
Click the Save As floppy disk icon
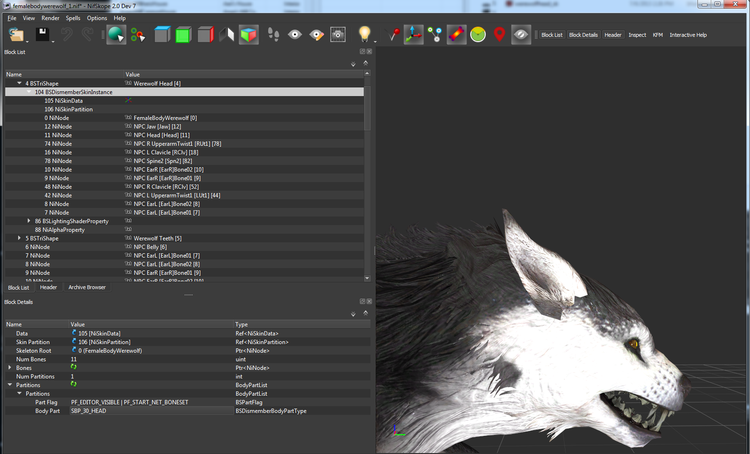(42, 34)
